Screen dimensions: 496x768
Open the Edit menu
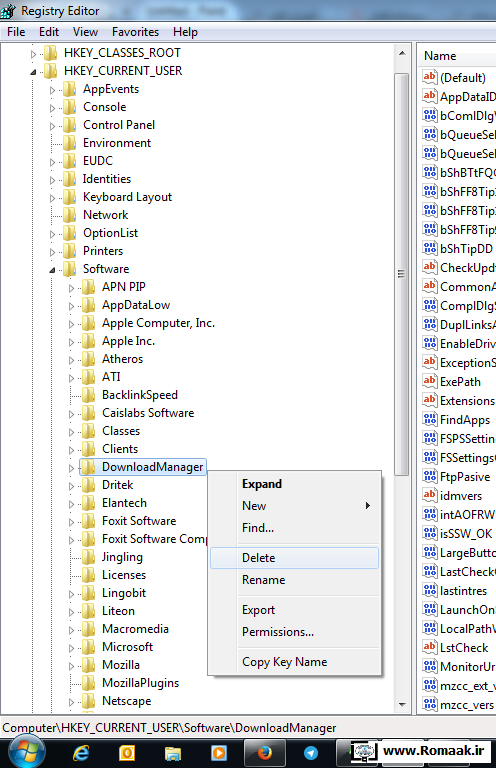pyautogui.click(x=48, y=32)
